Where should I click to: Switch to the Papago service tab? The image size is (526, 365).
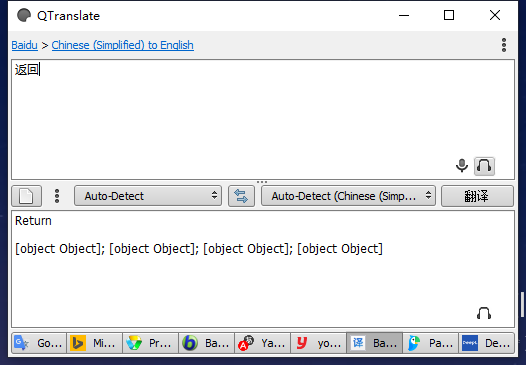(430, 343)
